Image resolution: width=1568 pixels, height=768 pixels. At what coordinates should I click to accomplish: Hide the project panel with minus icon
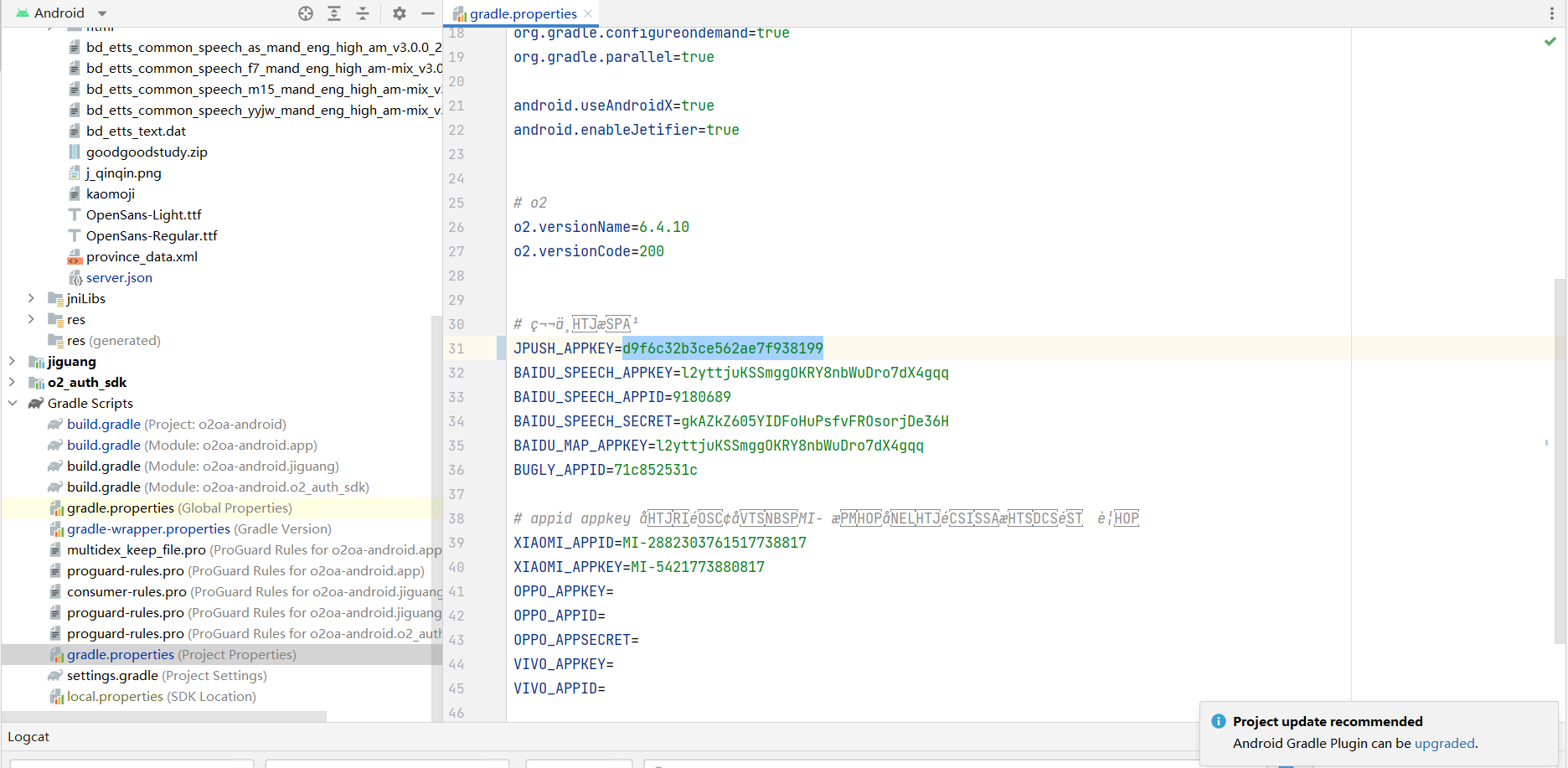point(427,13)
